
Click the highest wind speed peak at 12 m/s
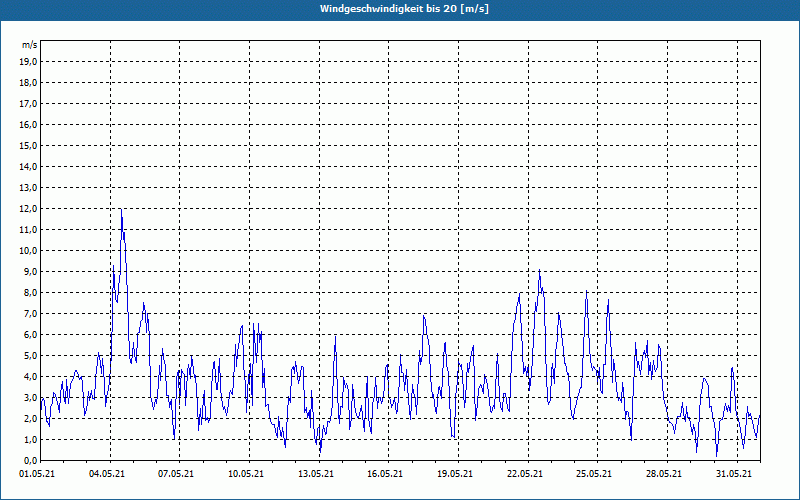(121, 210)
